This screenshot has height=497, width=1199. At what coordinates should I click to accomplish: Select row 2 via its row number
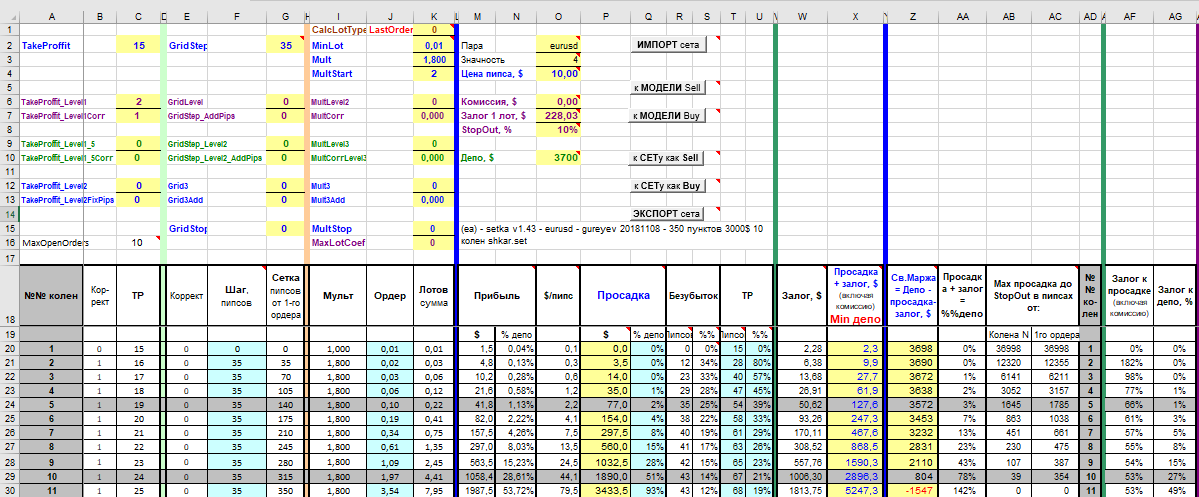pos(9,46)
